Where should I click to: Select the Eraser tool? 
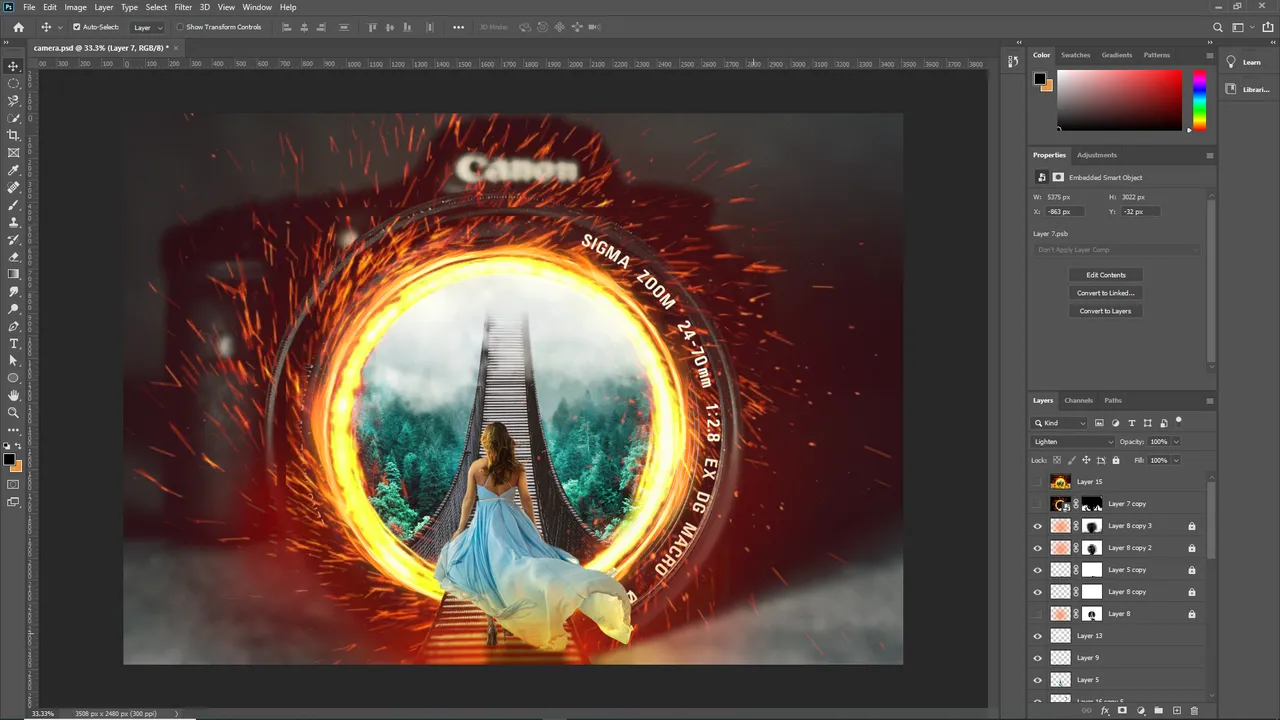(13, 257)
